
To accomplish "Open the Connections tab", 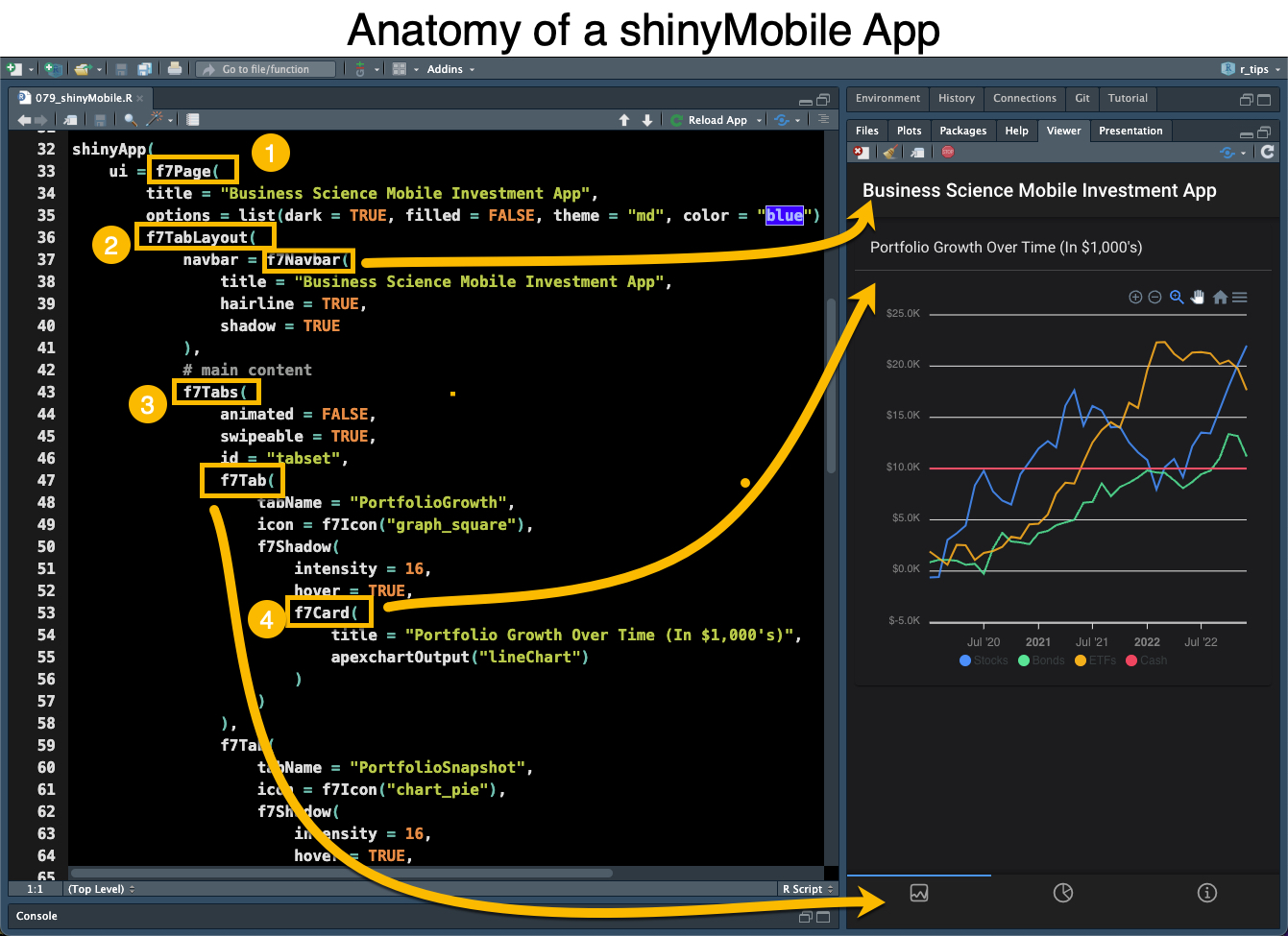I will pos(1025,98).
